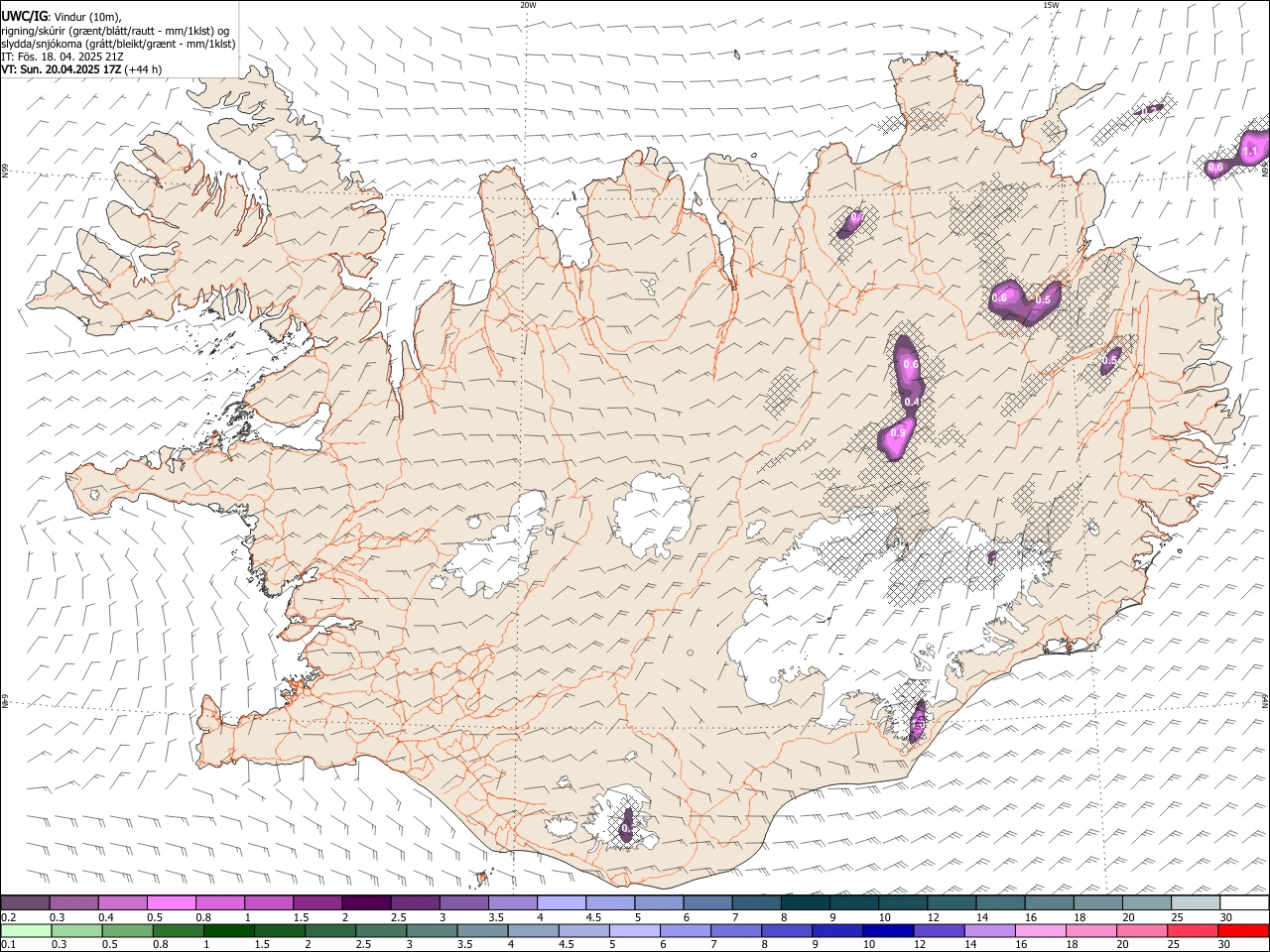Viewport: 1270px width, 952px height.
Task: Choose the dark teal 8 swatch in the purple-teal legend row
Action: point(806,903)
